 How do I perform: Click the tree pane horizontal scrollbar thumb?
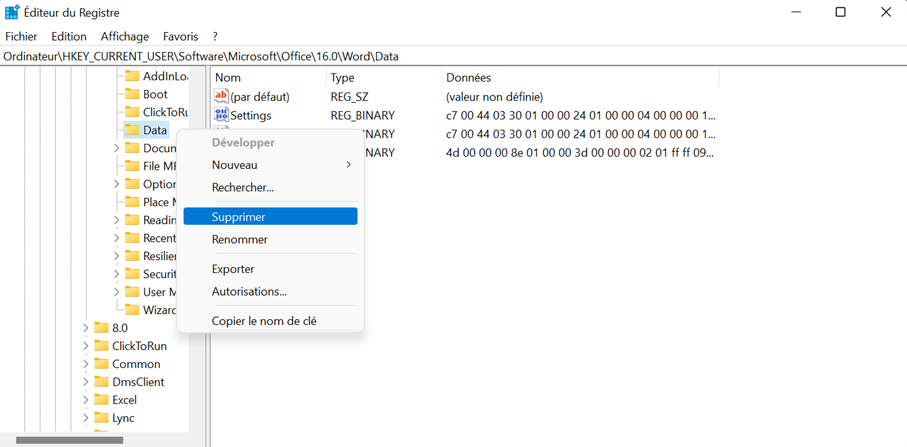pos(69,440)
